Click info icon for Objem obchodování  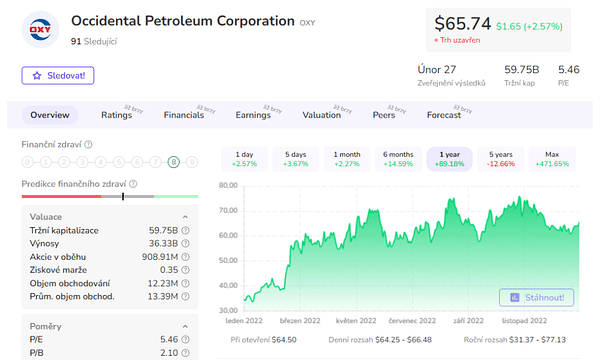point(185,283)
